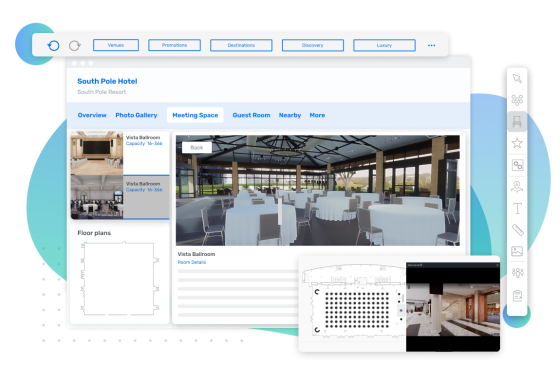Image resolution: width=560 pixels, height=365 pixels.
Task: Click the South Pole Resort subtitle
Action: point(101,92)
